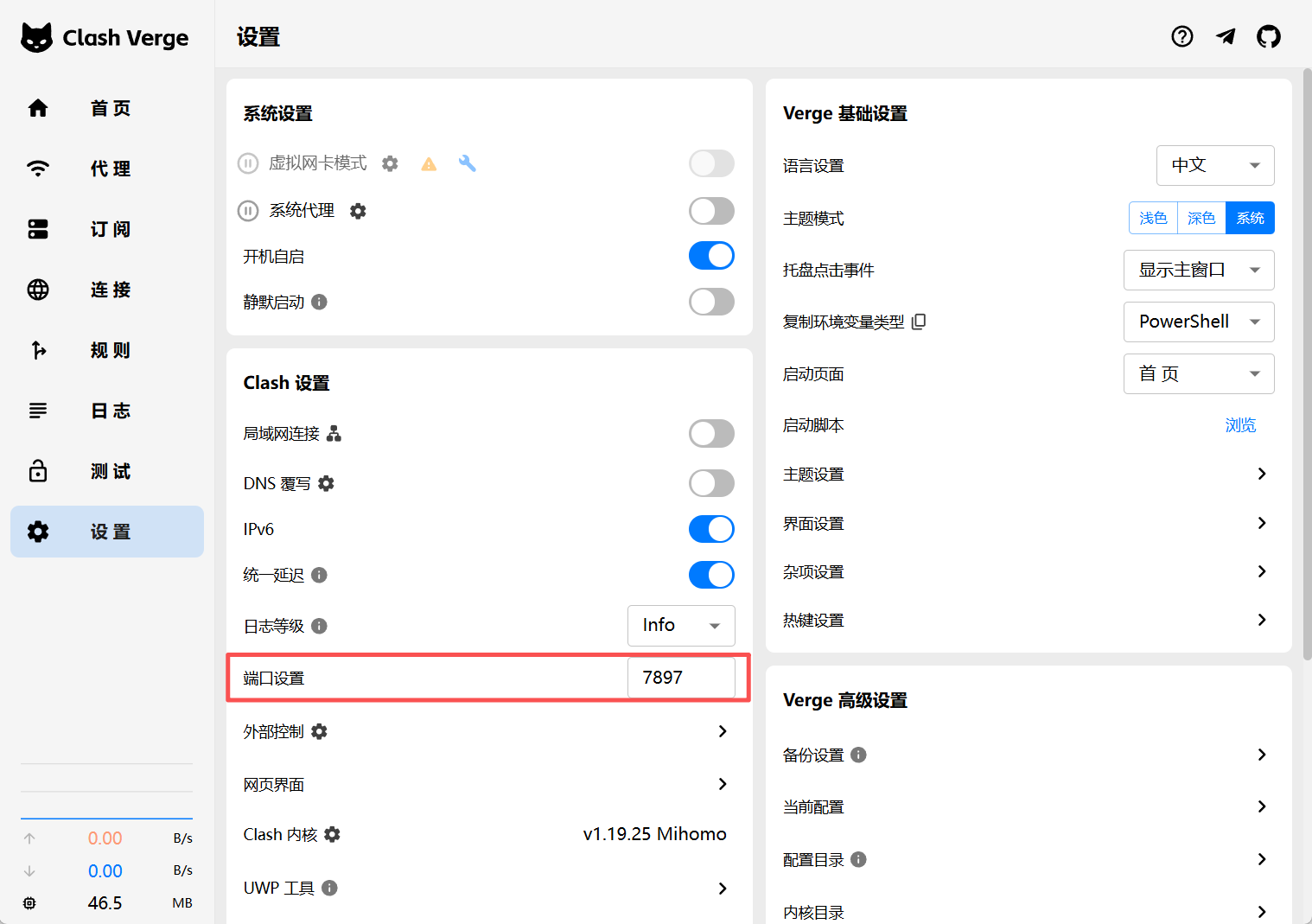The image size is (1312, 924).
Task: Open the 设置 sidebar item
Action: (107, 532)
